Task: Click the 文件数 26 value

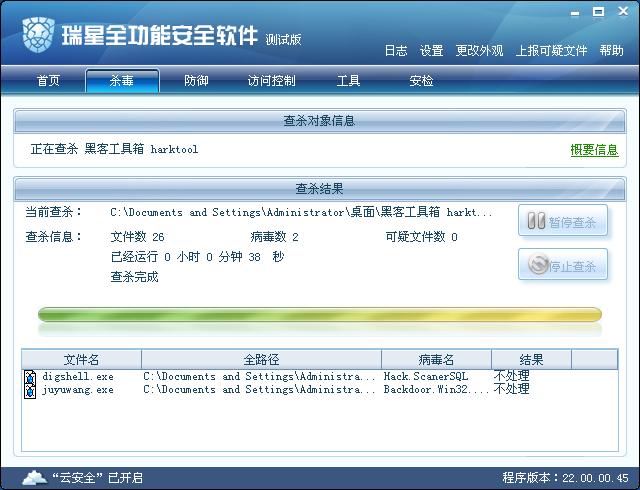Action: click(x=137, y=237)
